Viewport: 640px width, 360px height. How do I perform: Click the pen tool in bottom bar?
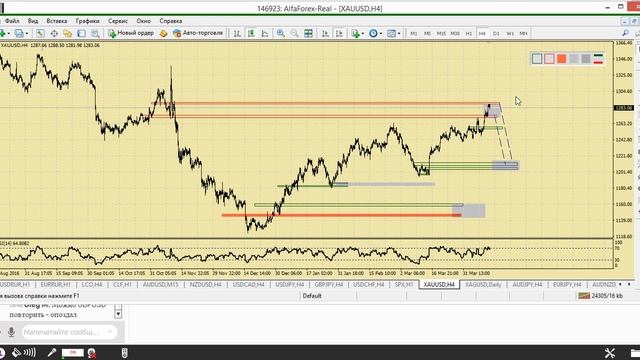point(51,353)
